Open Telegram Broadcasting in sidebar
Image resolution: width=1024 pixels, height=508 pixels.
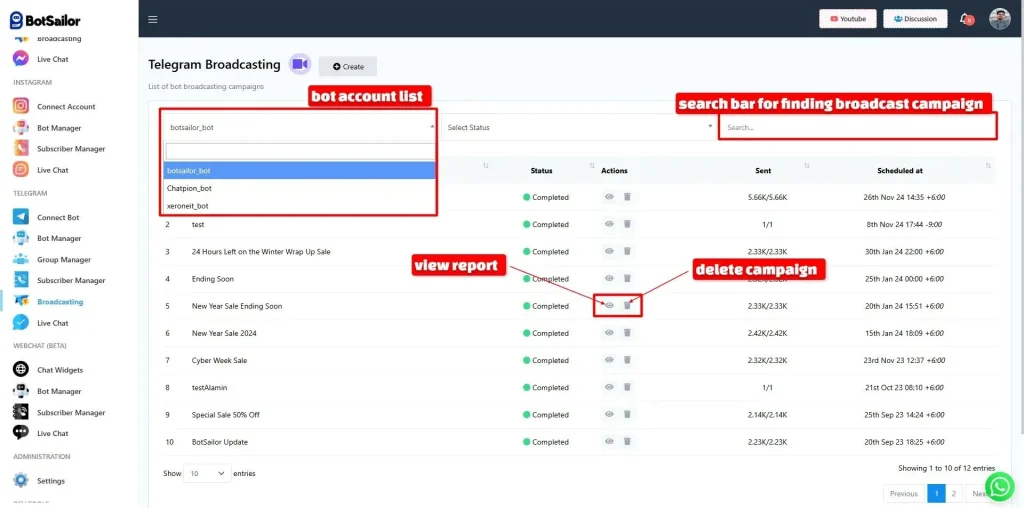(59, 302)
